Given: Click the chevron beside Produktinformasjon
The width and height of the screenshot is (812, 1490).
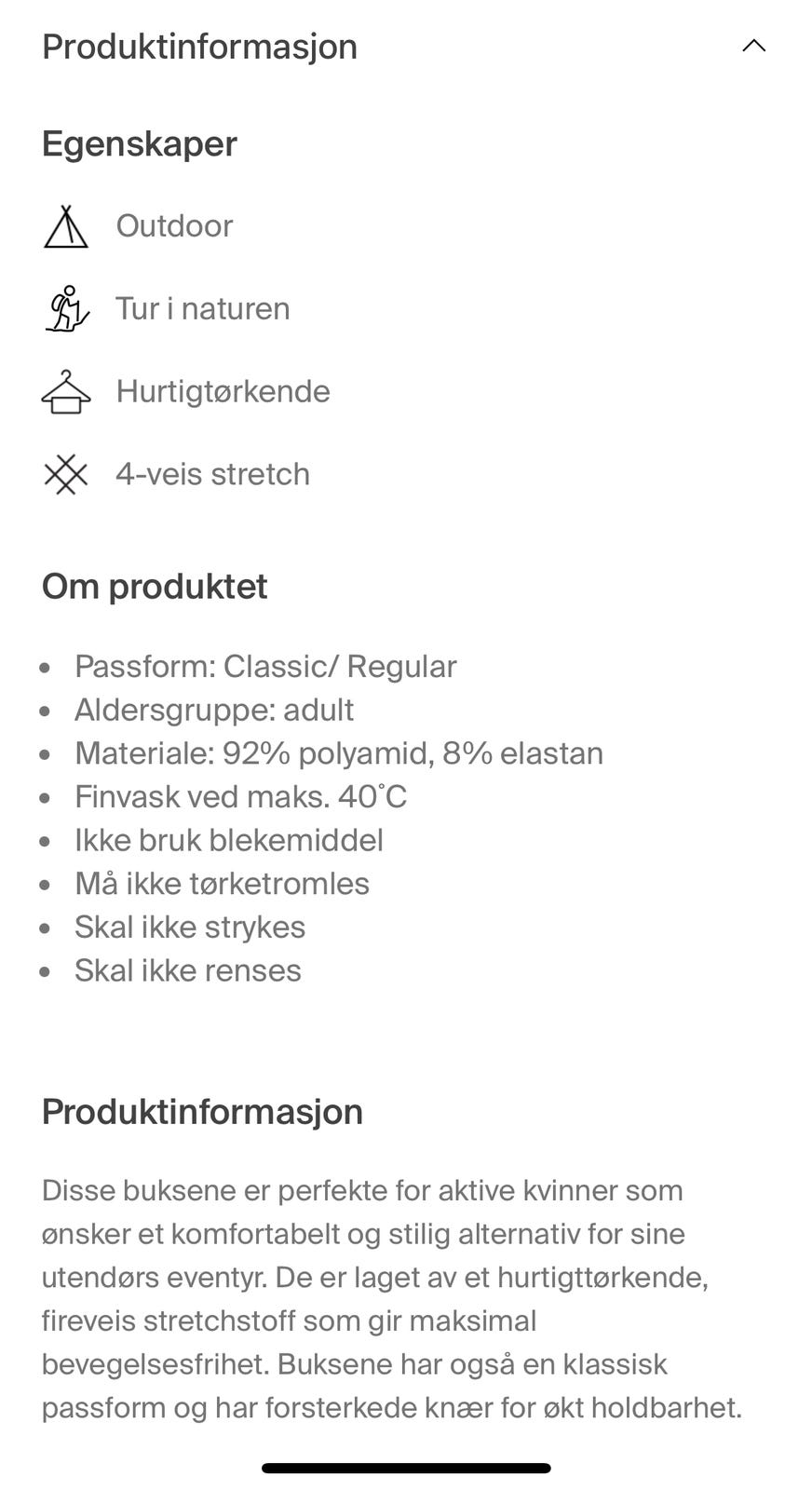Looking at the screenshot, I should pos(754,45).
